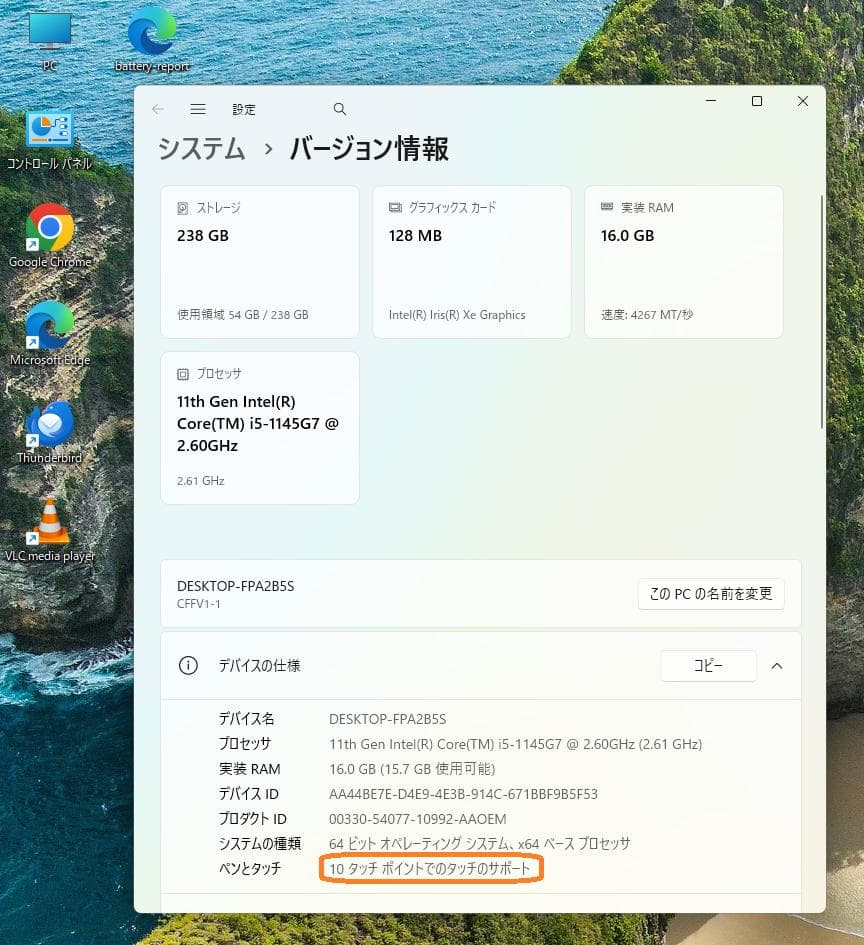Viewport: 864px width, 945px height.
Task: Collapse the デバイスの仕様 section chevron
Action: (x=777, y=666)
